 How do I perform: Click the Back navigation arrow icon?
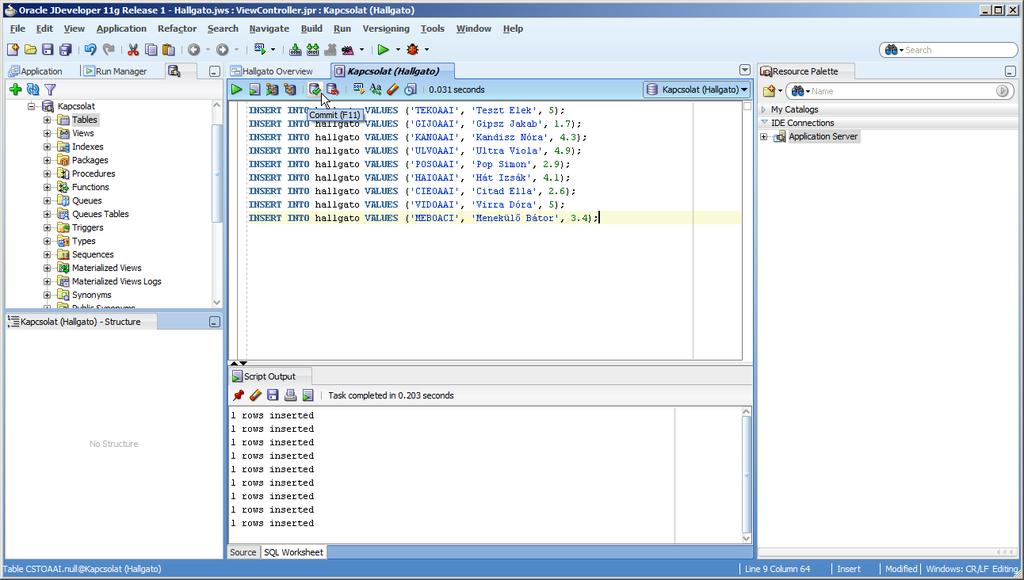pos(194,50)
